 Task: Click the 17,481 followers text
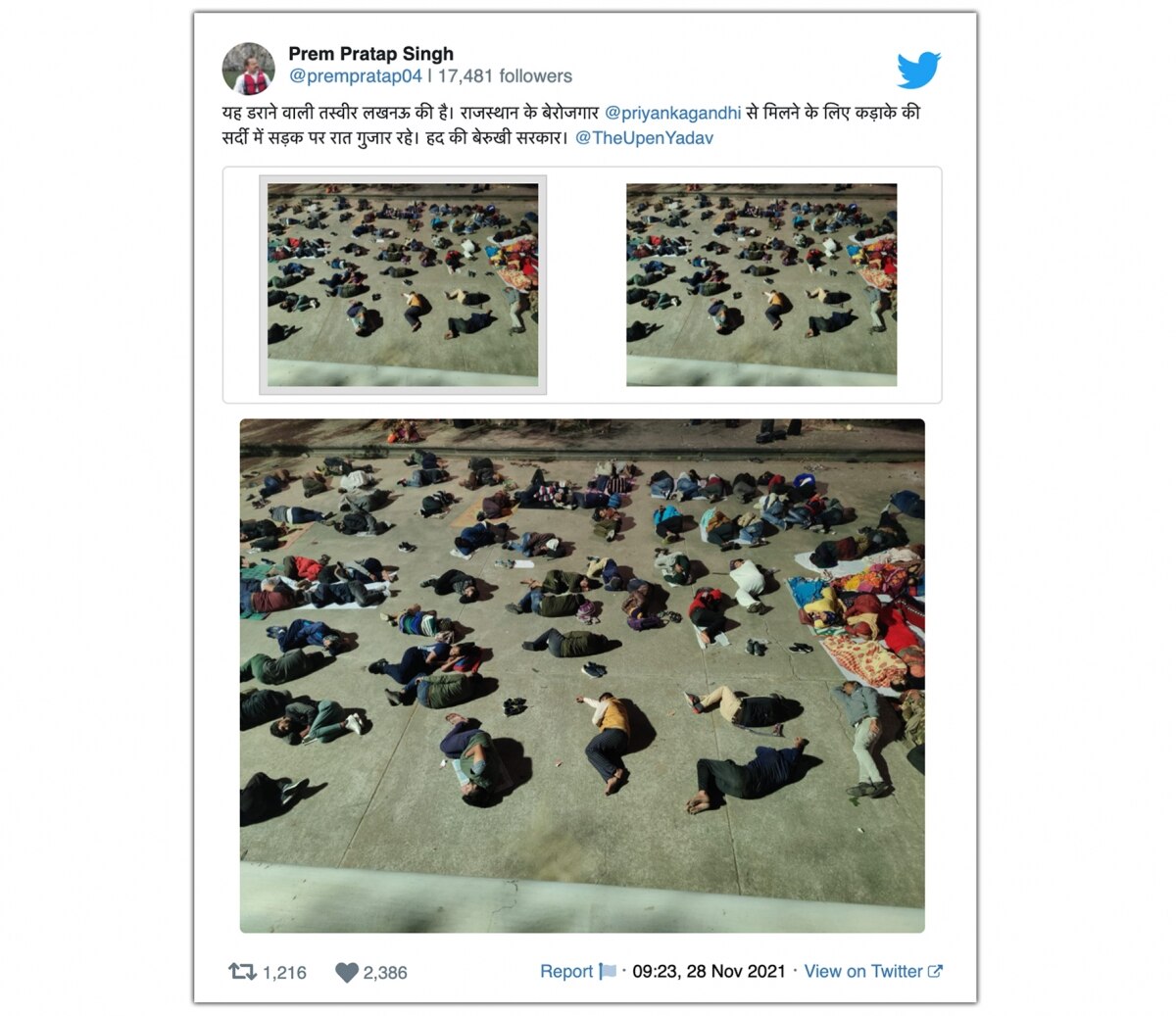[505, 76]
